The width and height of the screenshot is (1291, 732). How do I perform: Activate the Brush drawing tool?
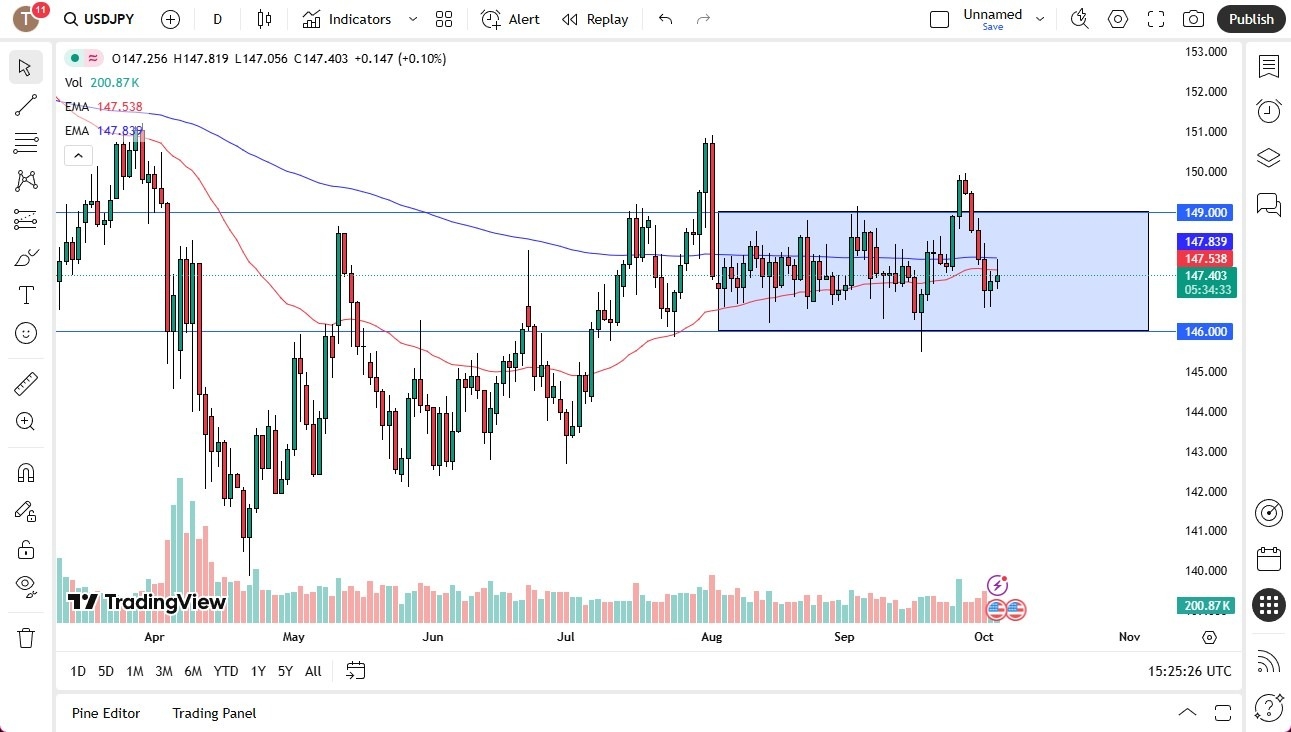[x=25, y=256]
